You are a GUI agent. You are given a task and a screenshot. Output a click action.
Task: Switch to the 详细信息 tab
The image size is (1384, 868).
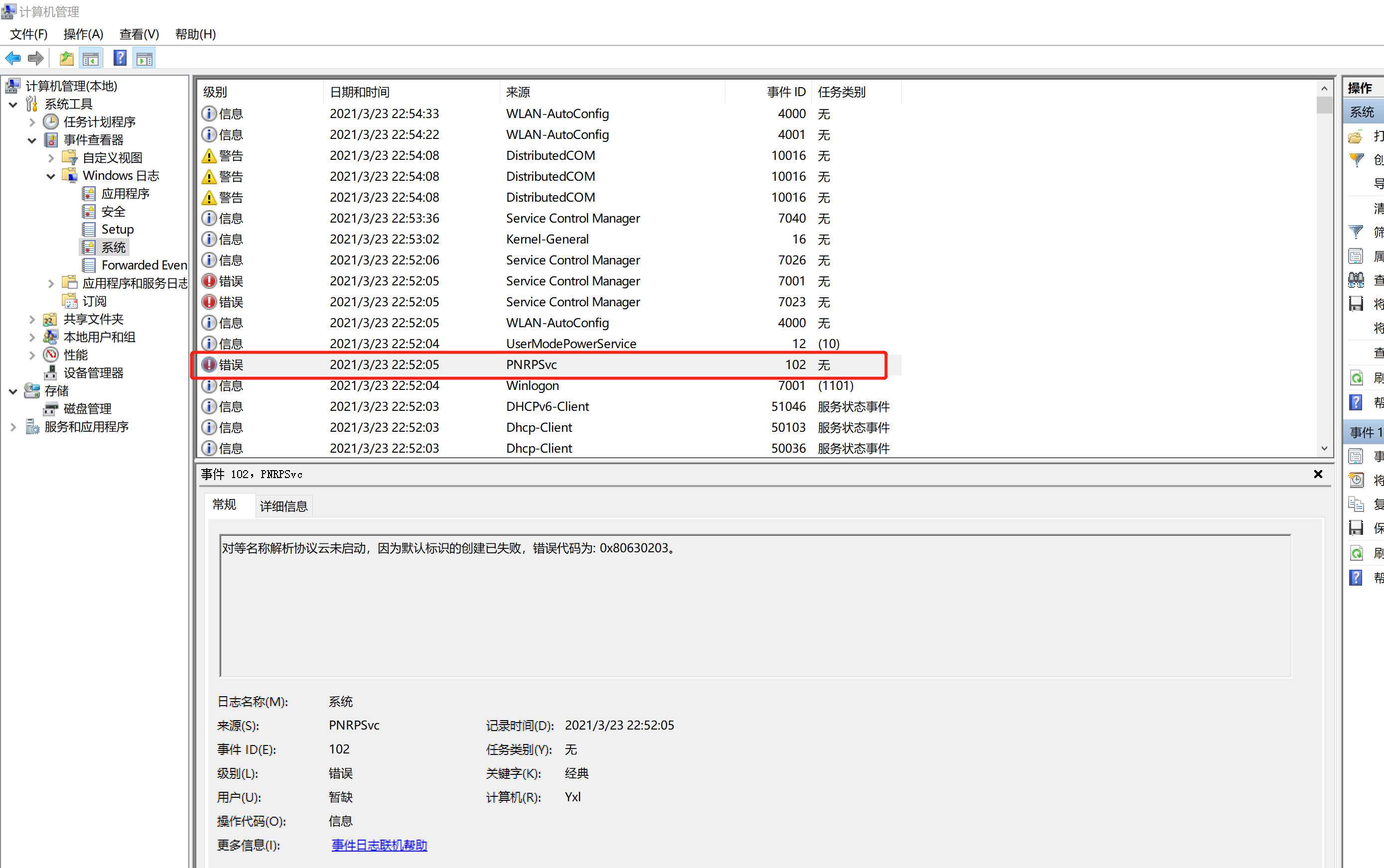click(x=283, y=506)
